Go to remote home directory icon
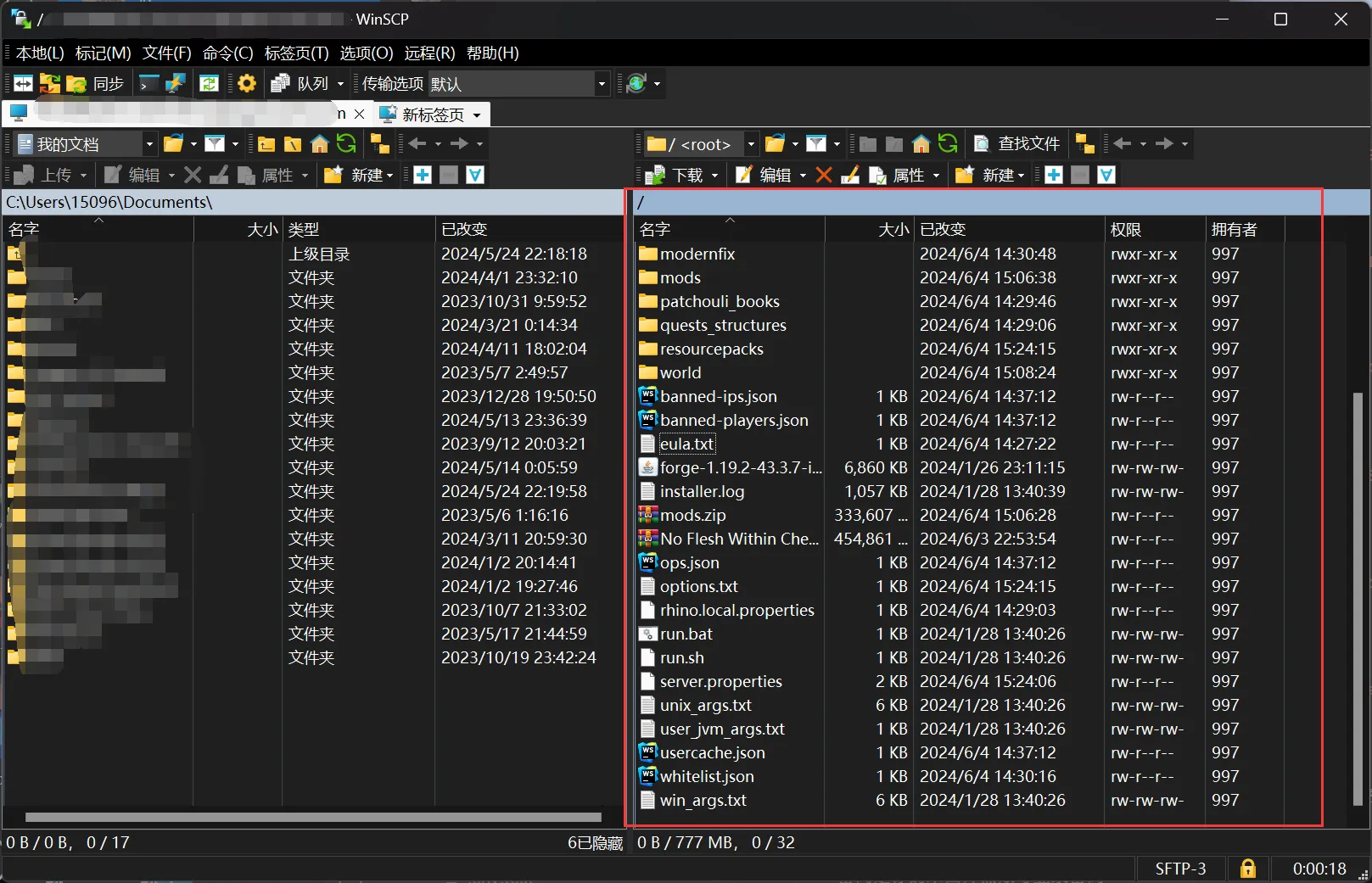Image resolution: width=1372 pixels, height=883 pixels. [x=921, y=143]
